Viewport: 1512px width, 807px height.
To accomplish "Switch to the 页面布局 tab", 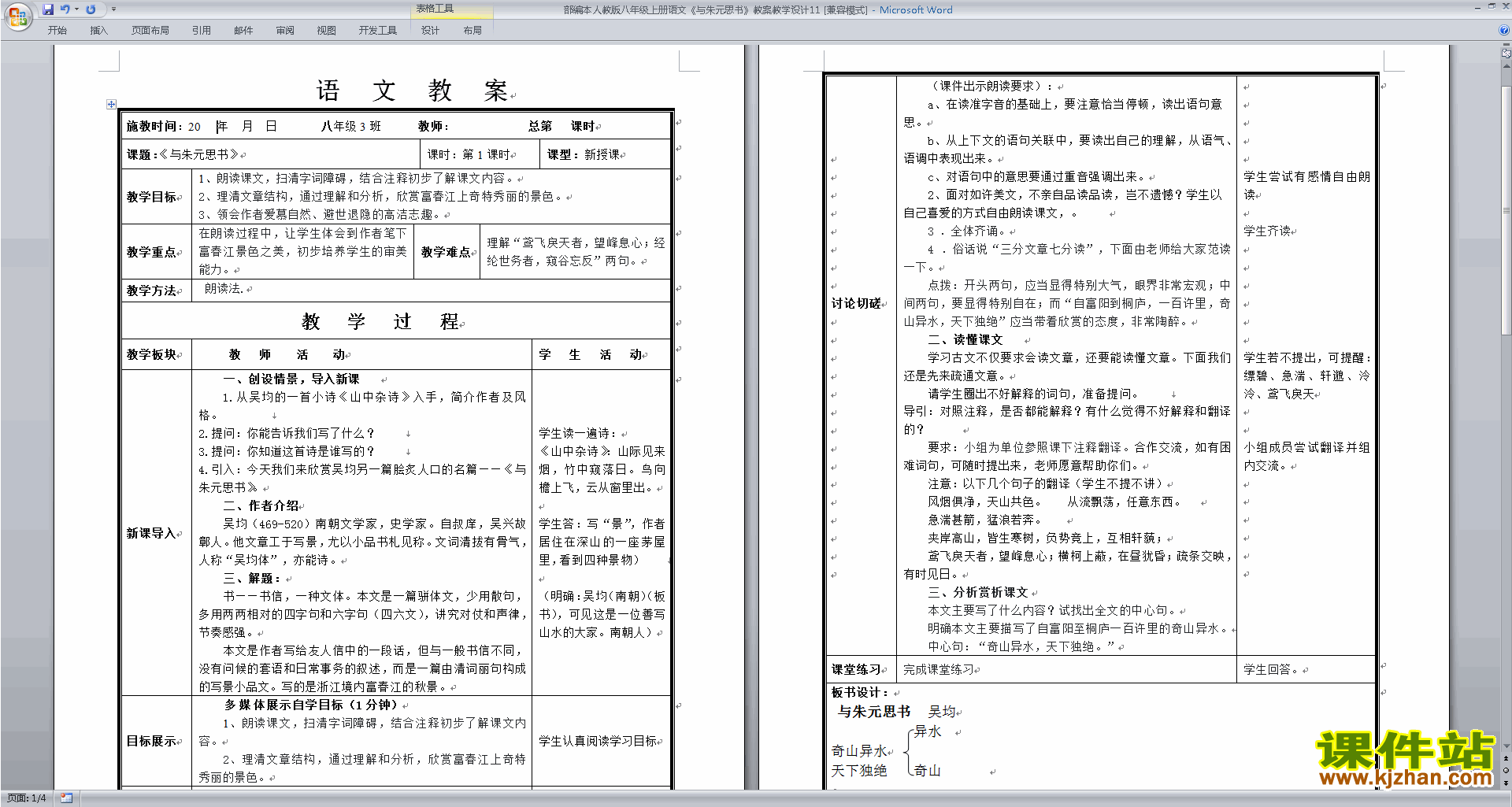I will 150,30.
